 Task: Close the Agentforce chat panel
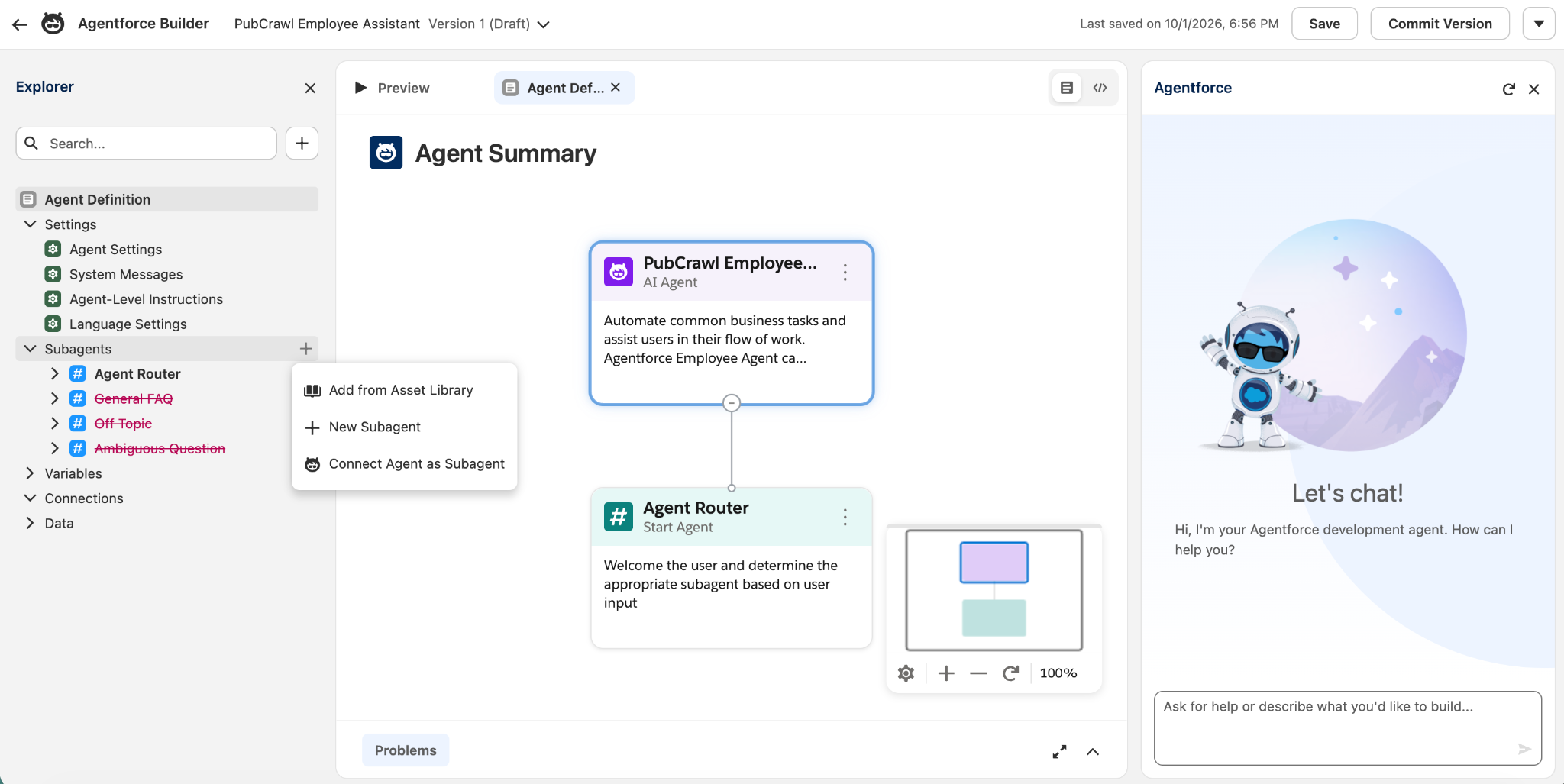coord(1533,89)
